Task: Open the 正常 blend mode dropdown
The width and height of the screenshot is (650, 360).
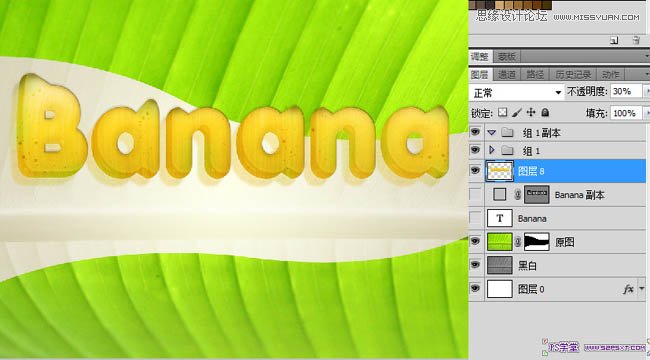Action: (517, 92)
